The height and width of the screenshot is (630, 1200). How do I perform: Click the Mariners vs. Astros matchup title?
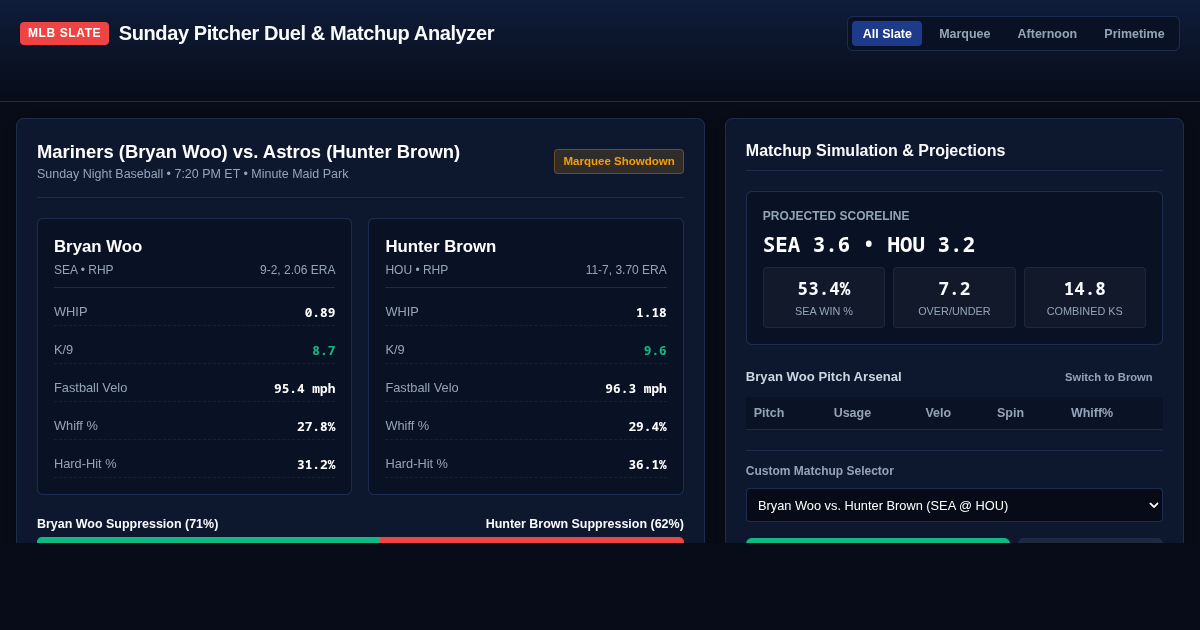pos(248,152)
